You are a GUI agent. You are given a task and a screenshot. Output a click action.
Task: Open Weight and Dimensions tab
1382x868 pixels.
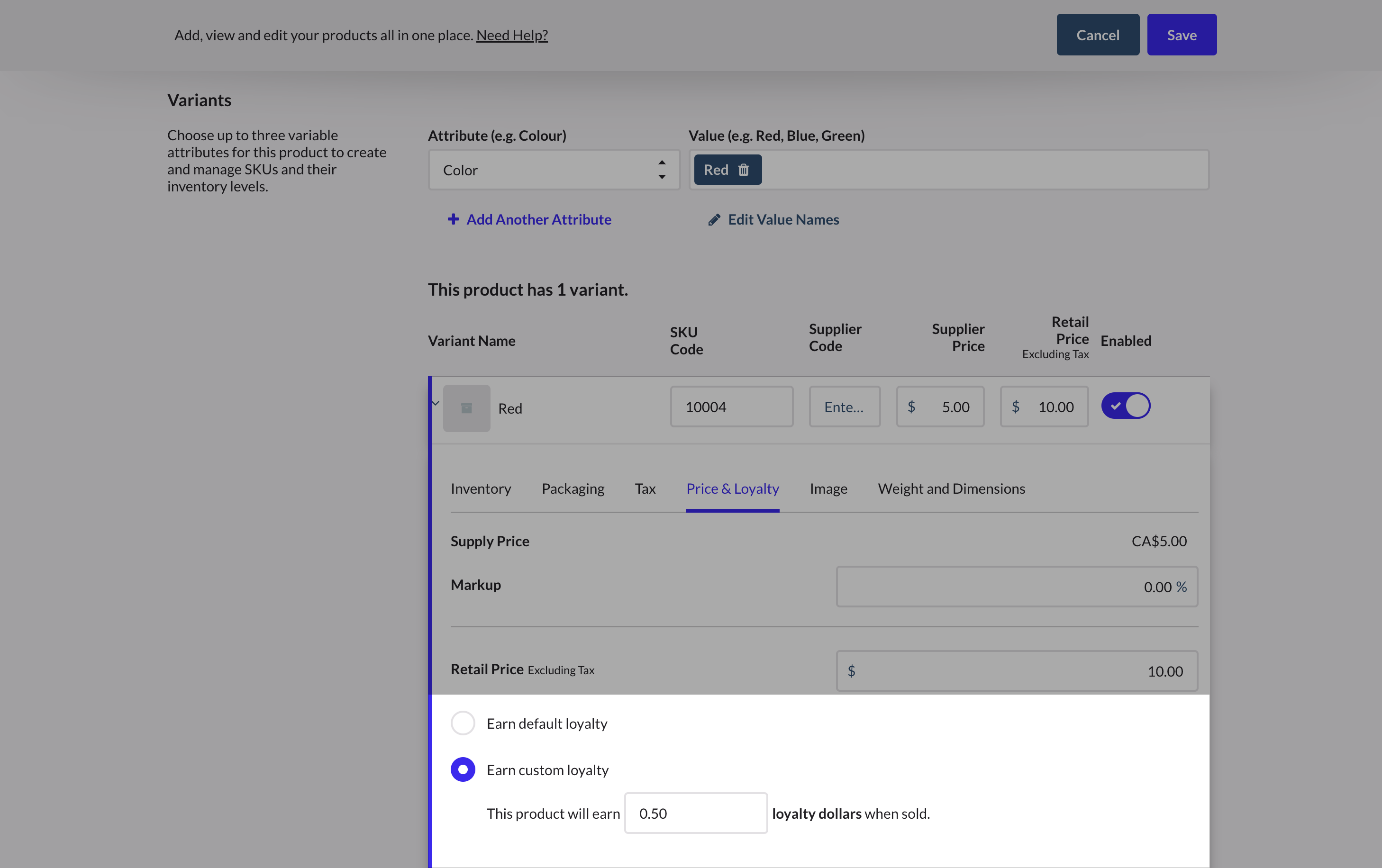click(951, 489)
